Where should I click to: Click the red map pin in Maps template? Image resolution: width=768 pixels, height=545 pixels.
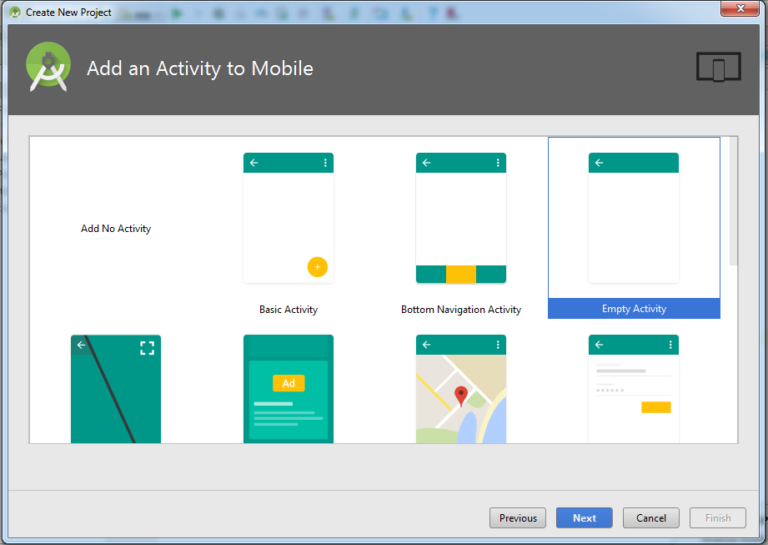[x=461, y=396]
